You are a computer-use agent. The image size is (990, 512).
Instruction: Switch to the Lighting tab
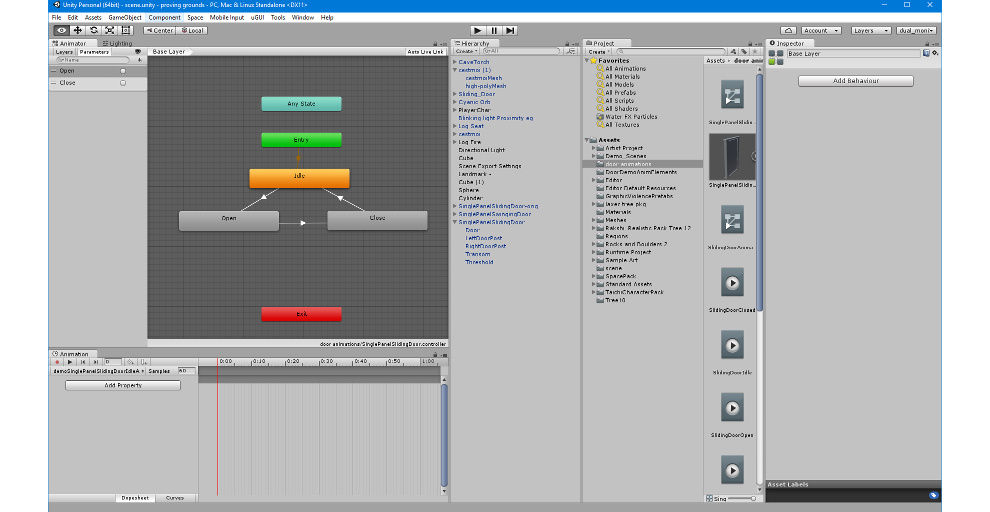(x=117, y=44)
